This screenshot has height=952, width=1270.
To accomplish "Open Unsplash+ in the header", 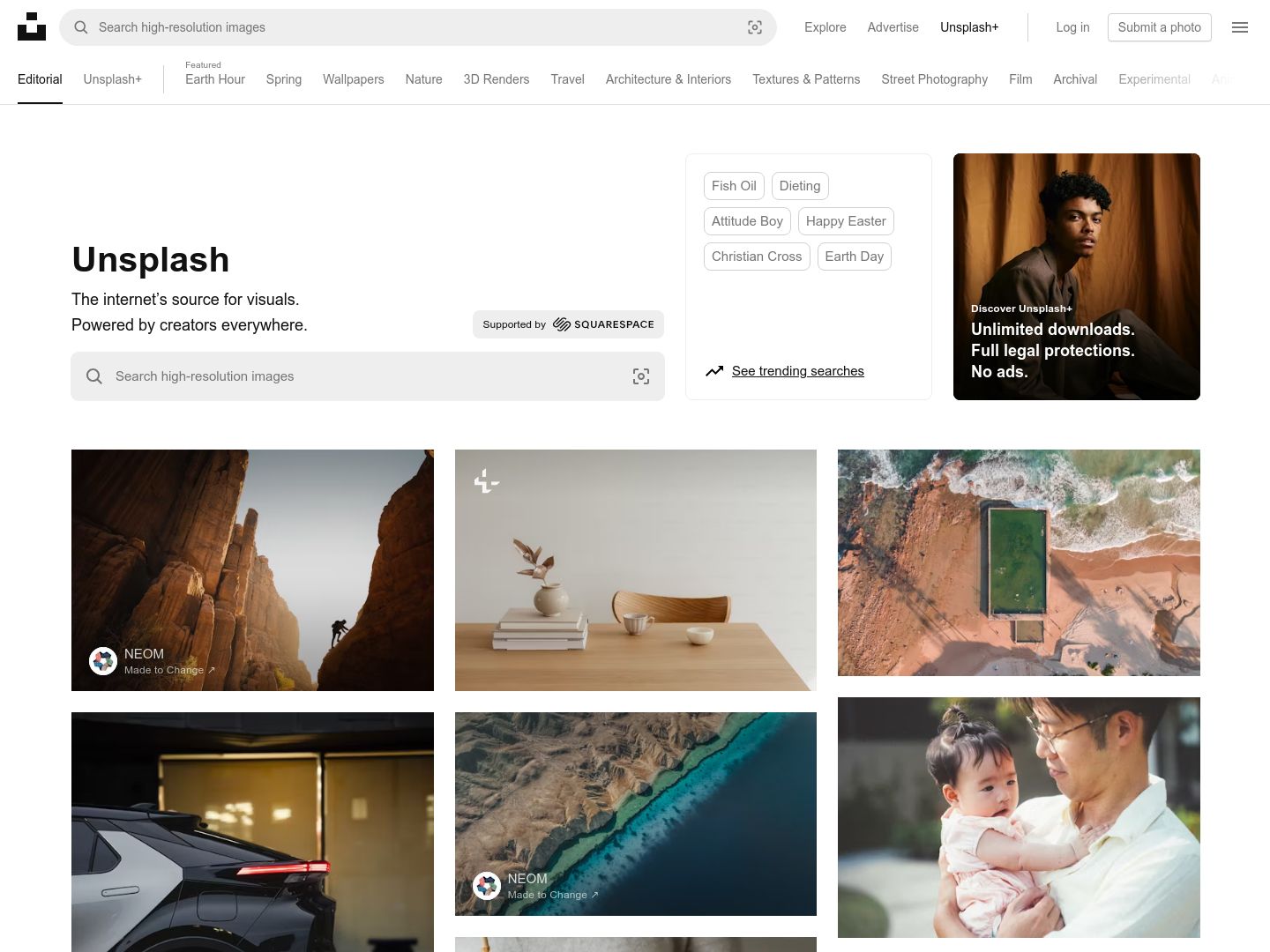I will (969, 27).
